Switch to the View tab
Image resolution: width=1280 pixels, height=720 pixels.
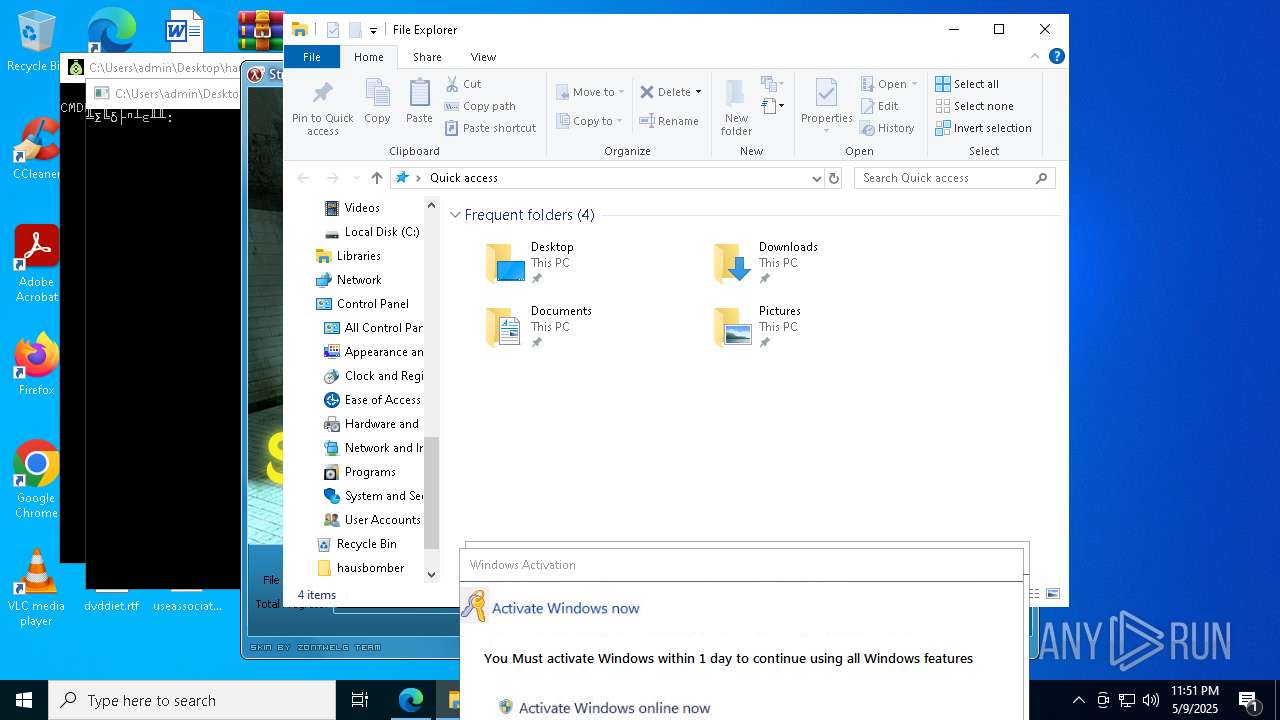(483, 57)
